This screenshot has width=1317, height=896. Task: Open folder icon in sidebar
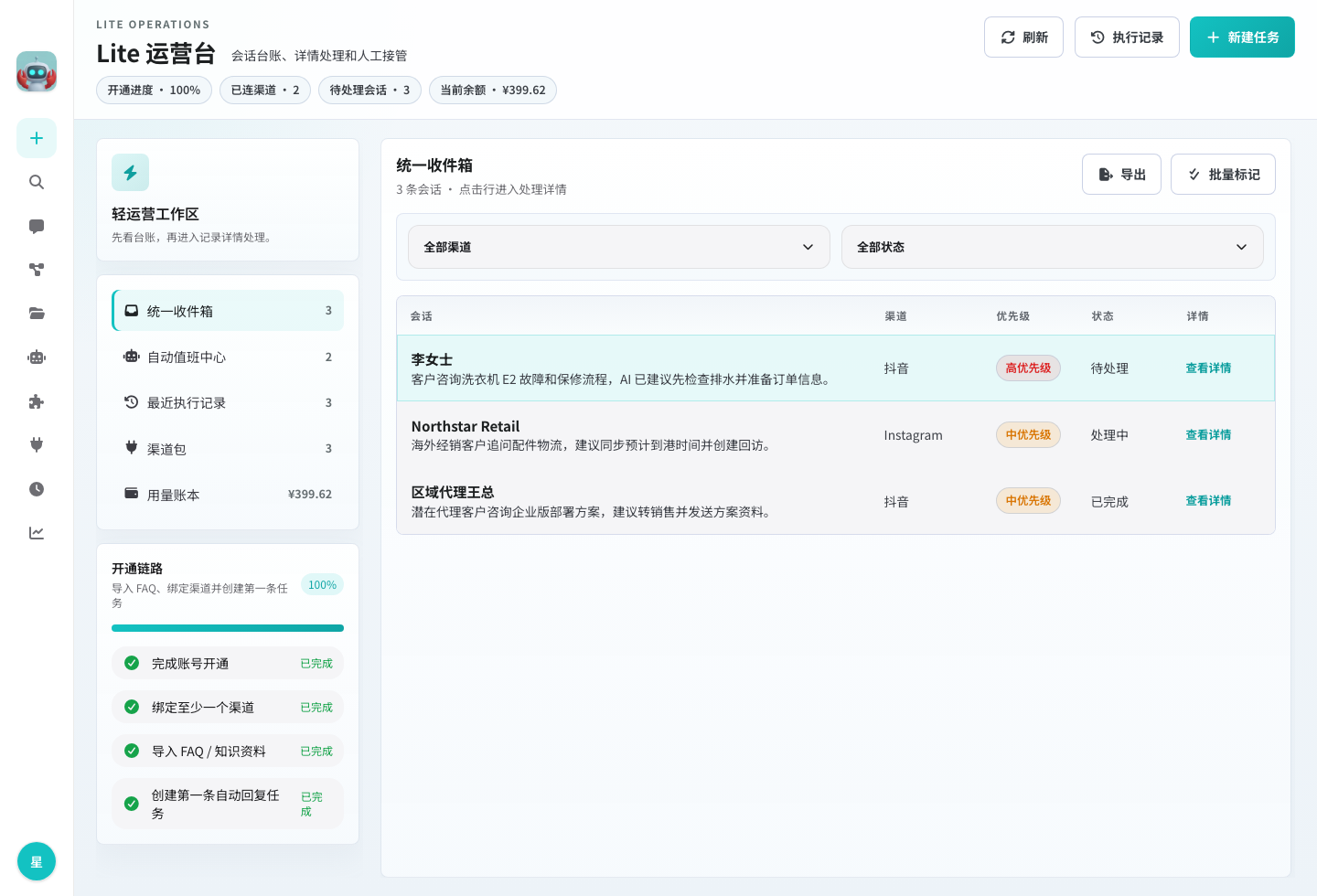tap(37, 314)
